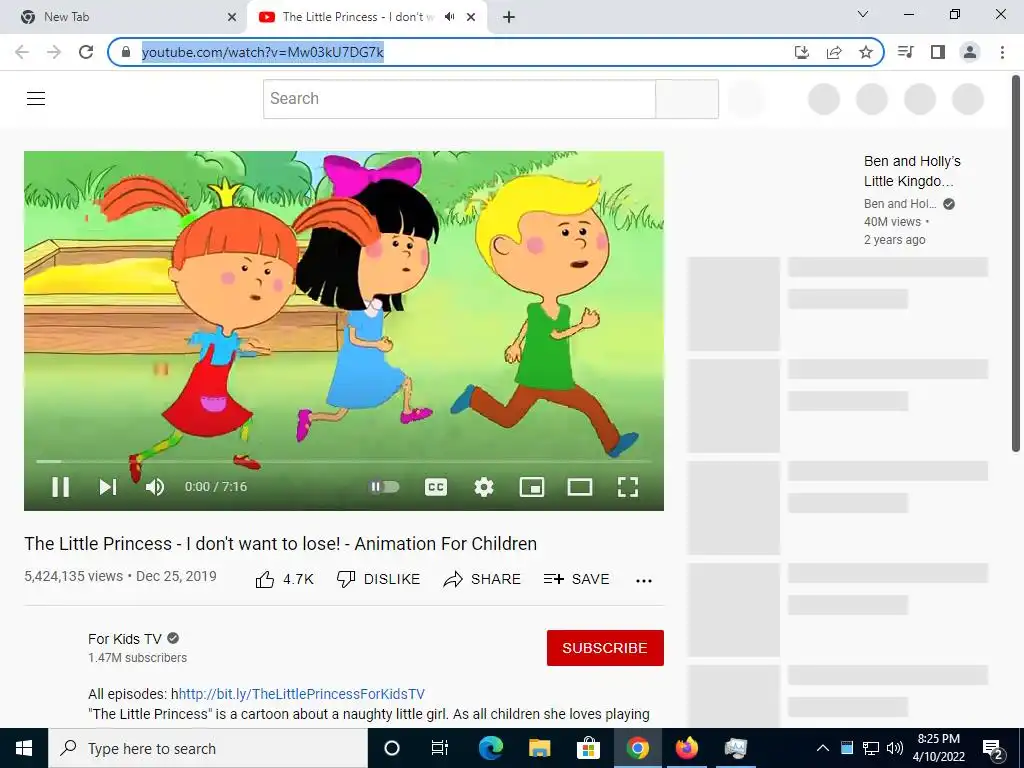Viewport: 1024px width, 768px height.
Task: Reload the current page
Action: (86, 52)
